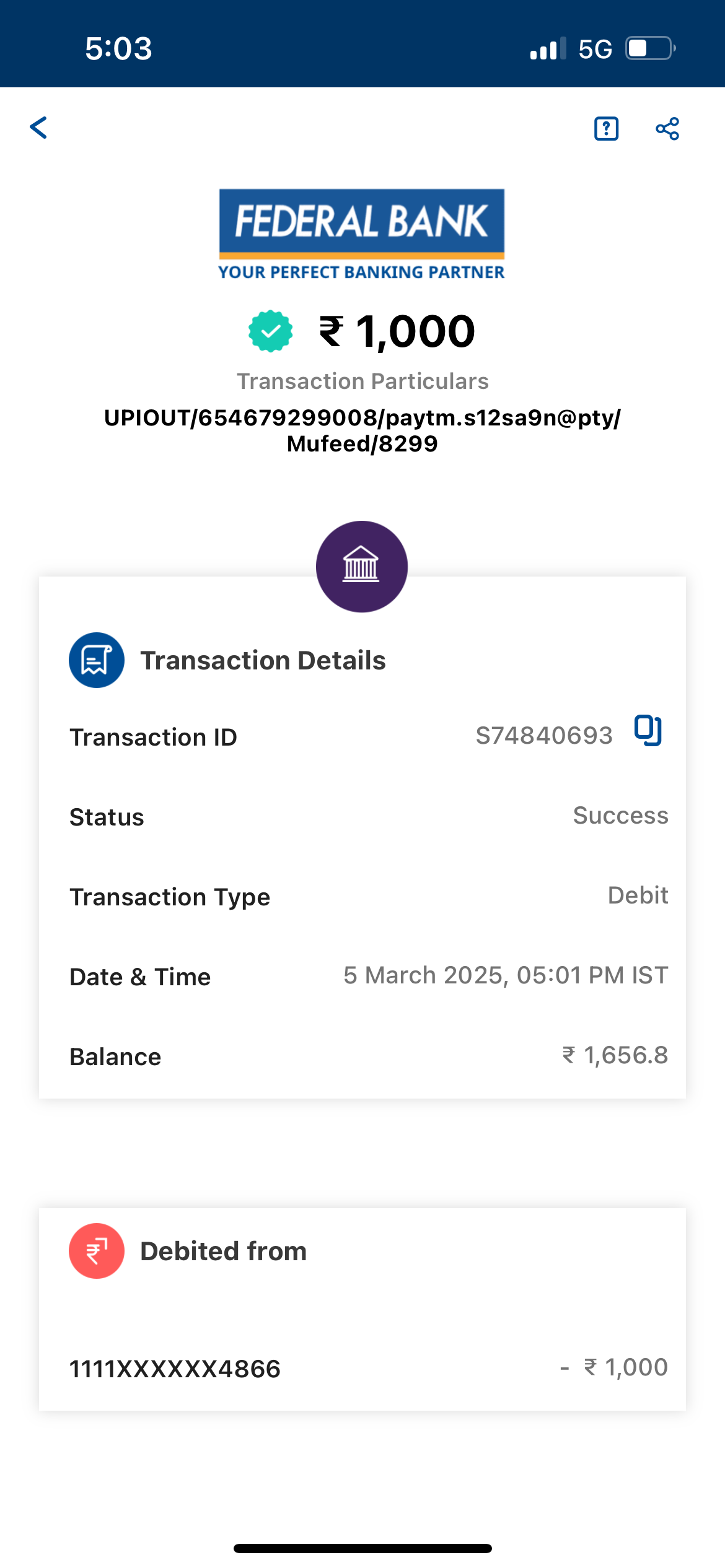Tap the blue Transaction Details receipt icon
The height and width of the screenshot is (1568, 725).
[97, 660]
